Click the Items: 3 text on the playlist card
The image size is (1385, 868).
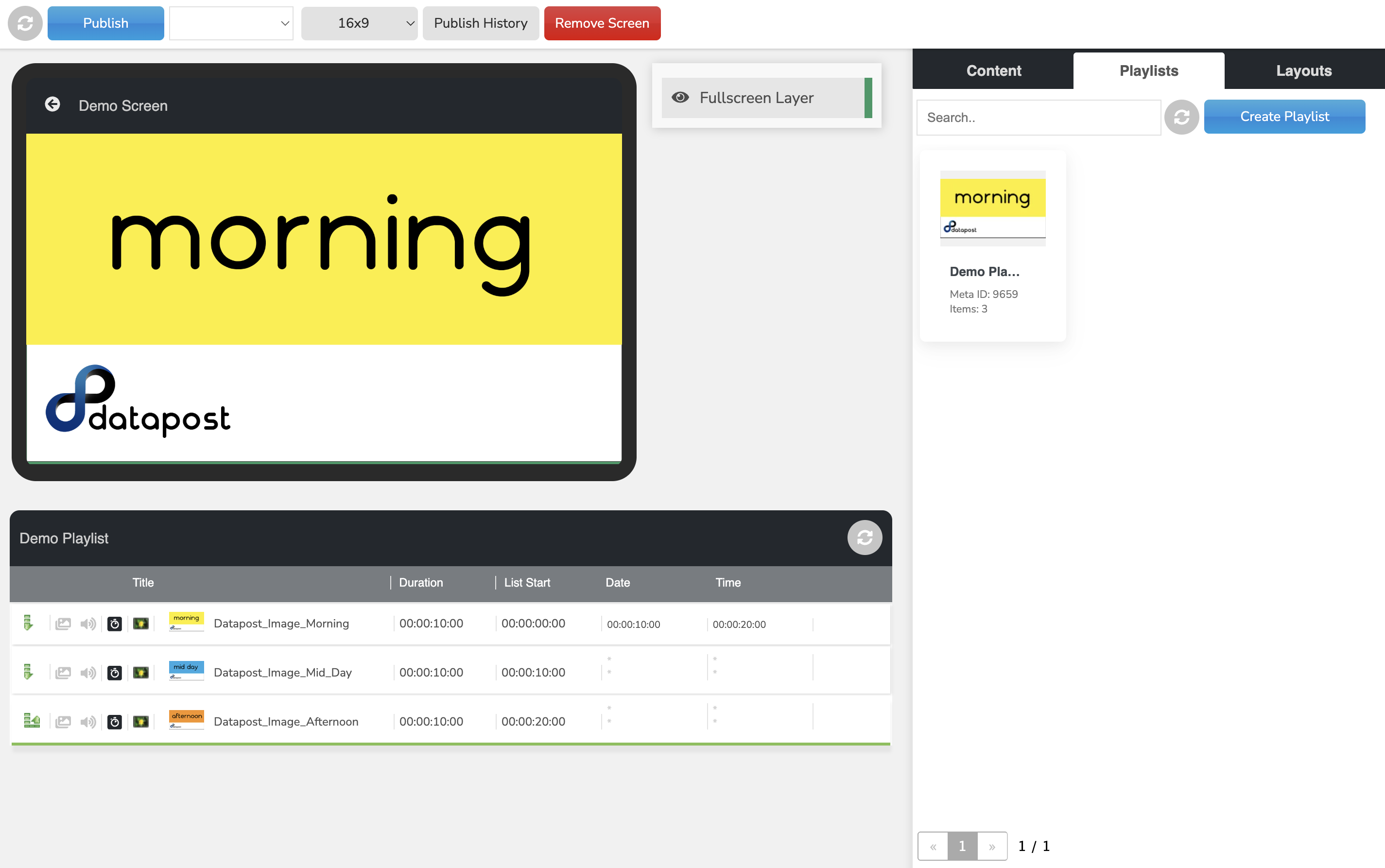969,309
